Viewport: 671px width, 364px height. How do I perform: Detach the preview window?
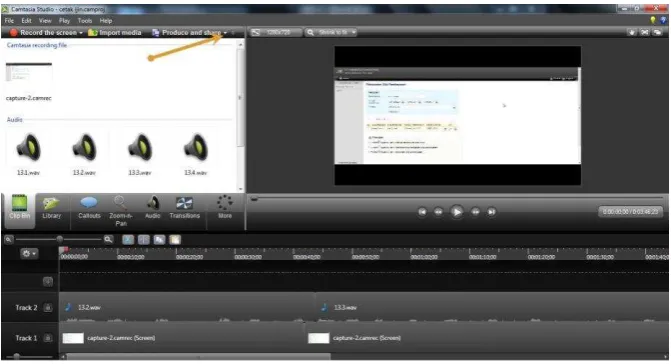tap(658, 33)
